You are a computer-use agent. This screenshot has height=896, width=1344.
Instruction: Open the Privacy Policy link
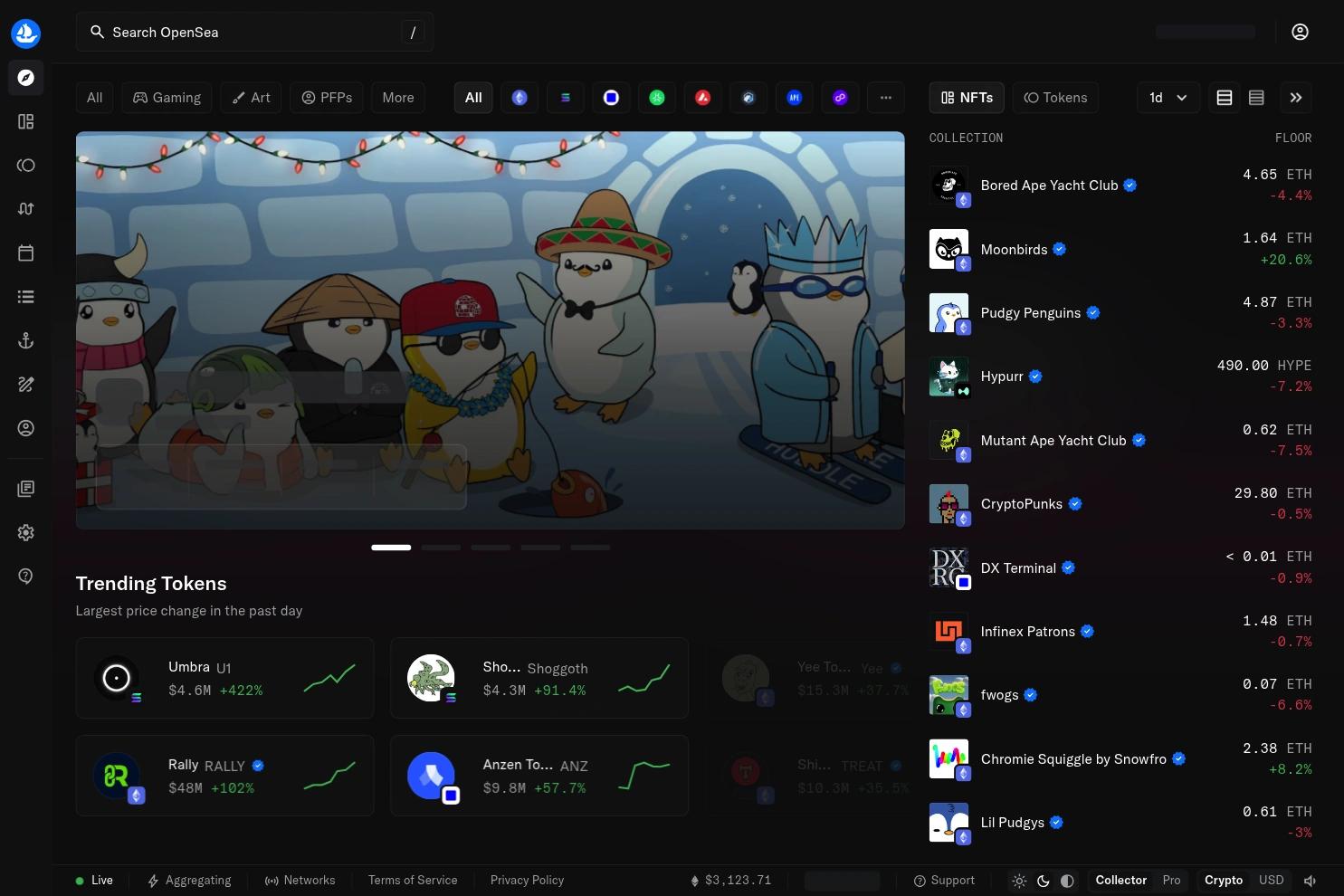[x=527, y=881]
